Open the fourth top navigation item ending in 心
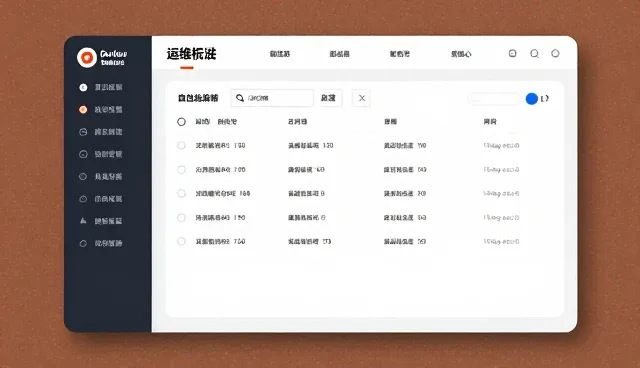Screen dimensions: 640x368 point(461,54)
